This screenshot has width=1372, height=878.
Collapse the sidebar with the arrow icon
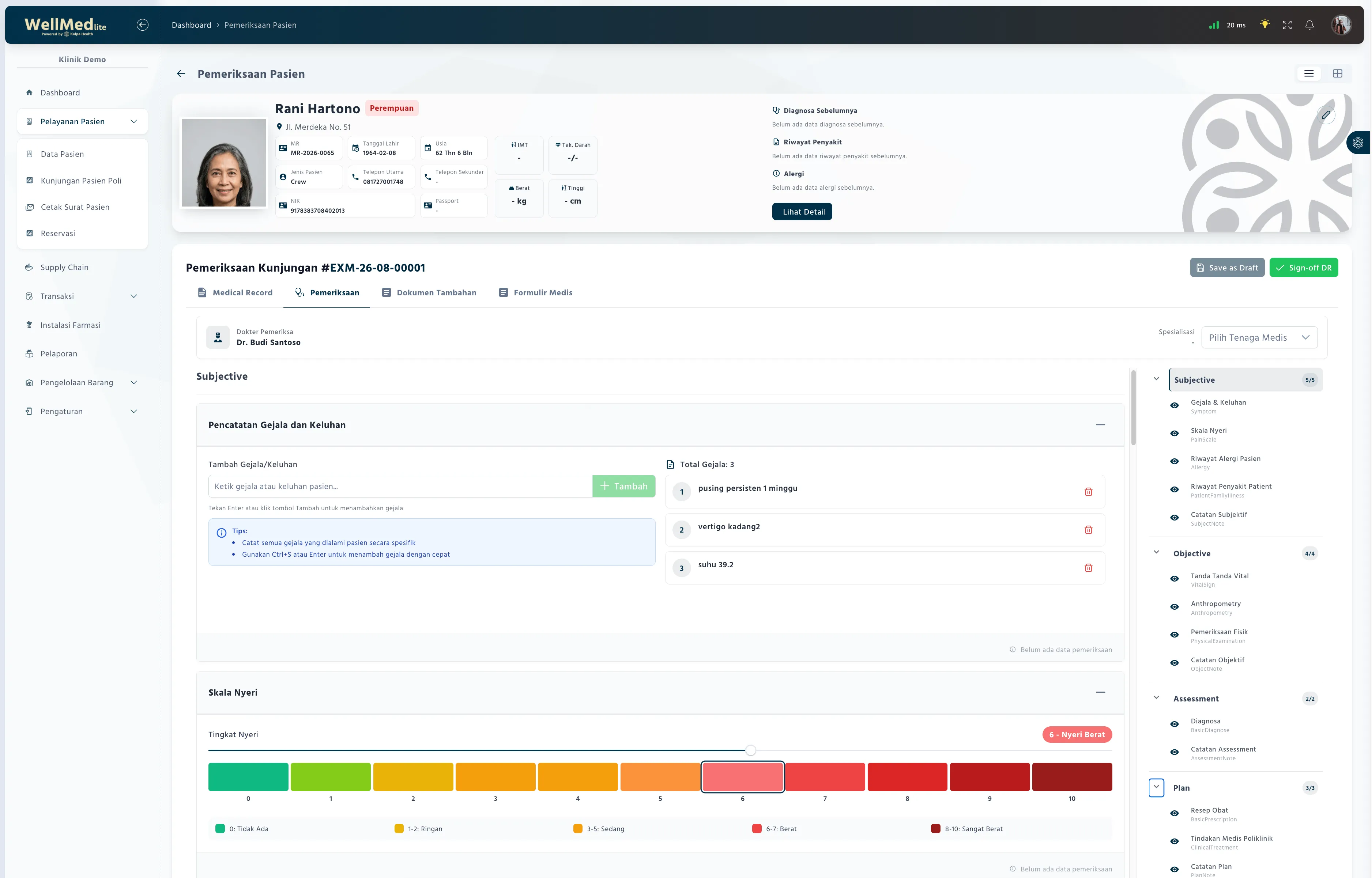[x=143, y=24]
